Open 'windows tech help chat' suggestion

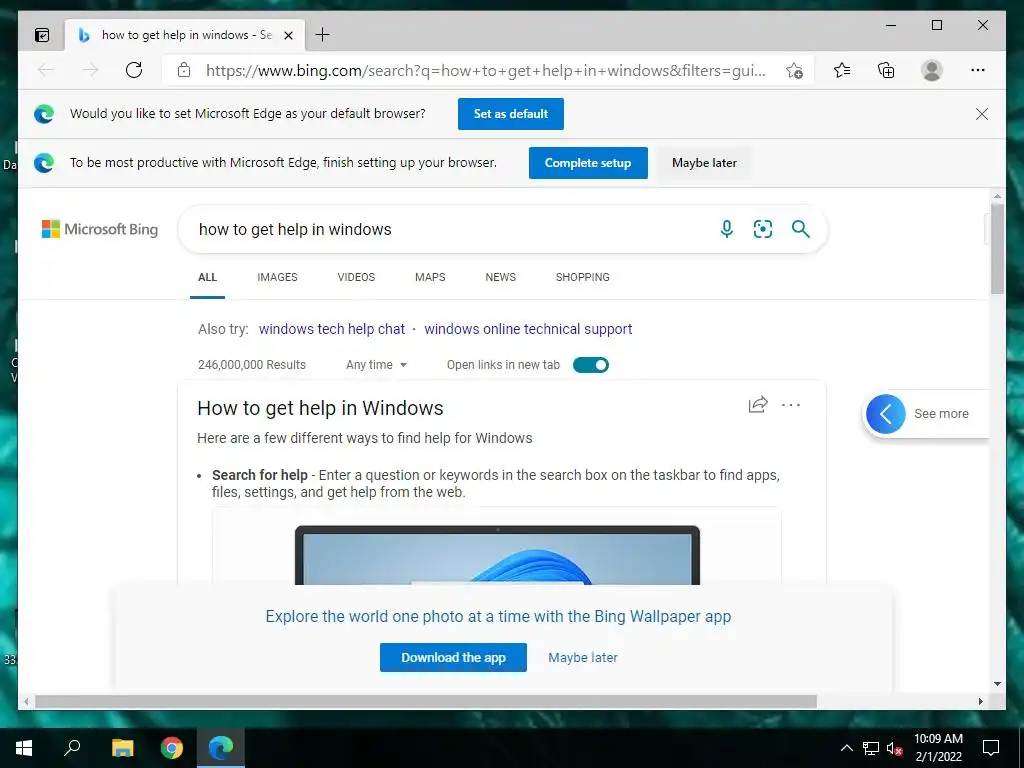pos(332,329)
